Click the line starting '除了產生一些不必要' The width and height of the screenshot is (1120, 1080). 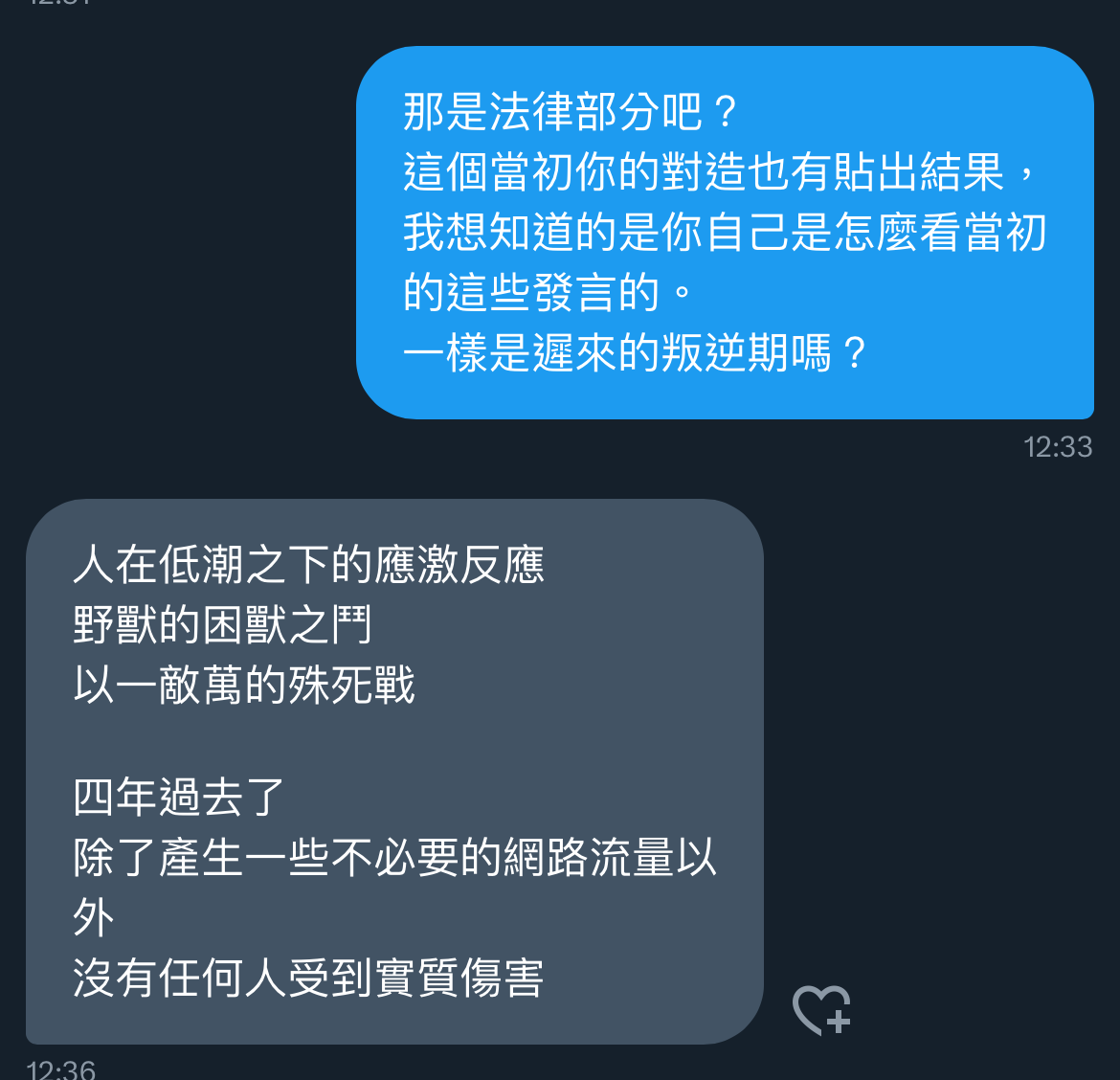[x=394, y=857]
